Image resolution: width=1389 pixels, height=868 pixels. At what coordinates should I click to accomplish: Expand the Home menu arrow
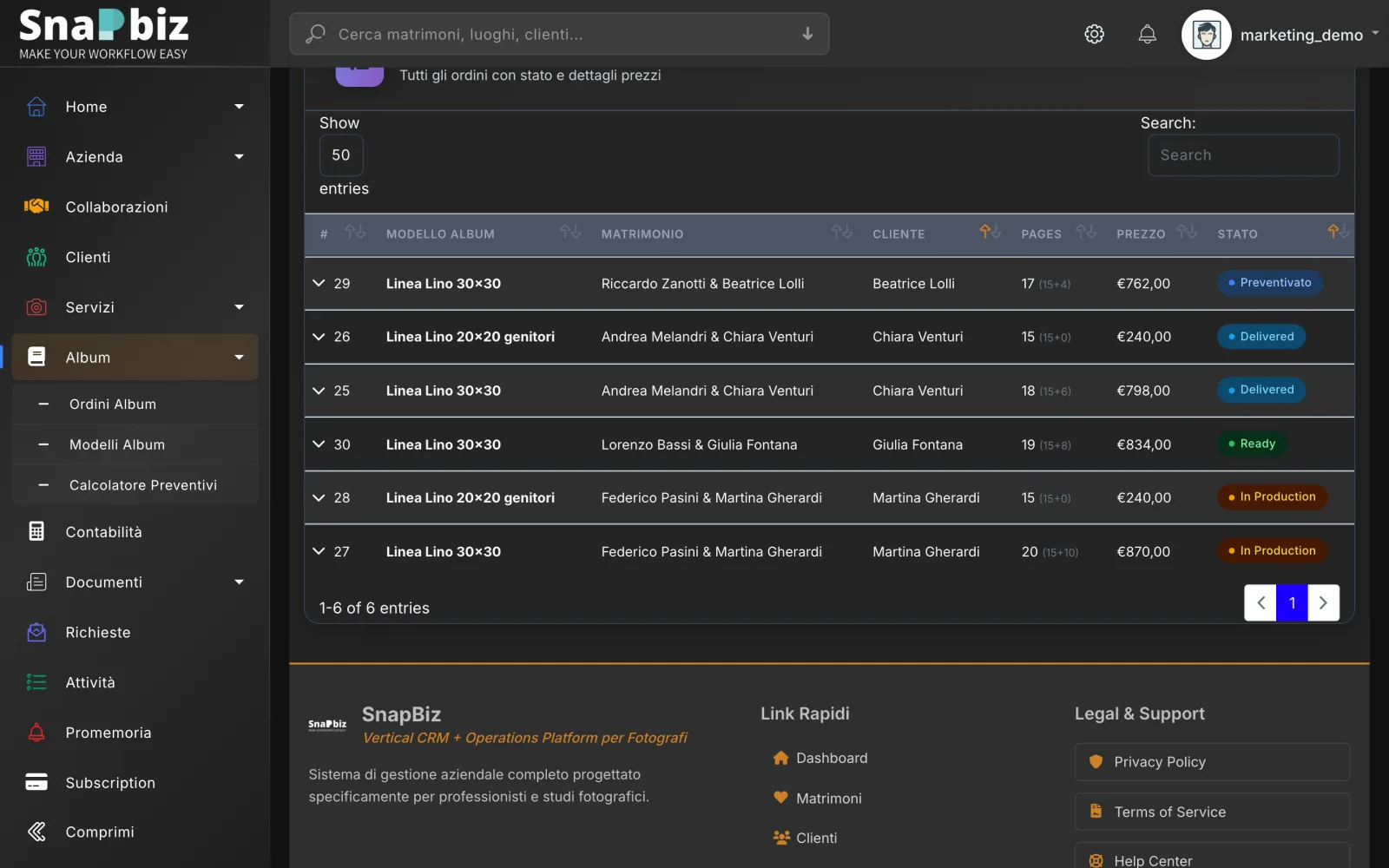[x=240, y=107]
